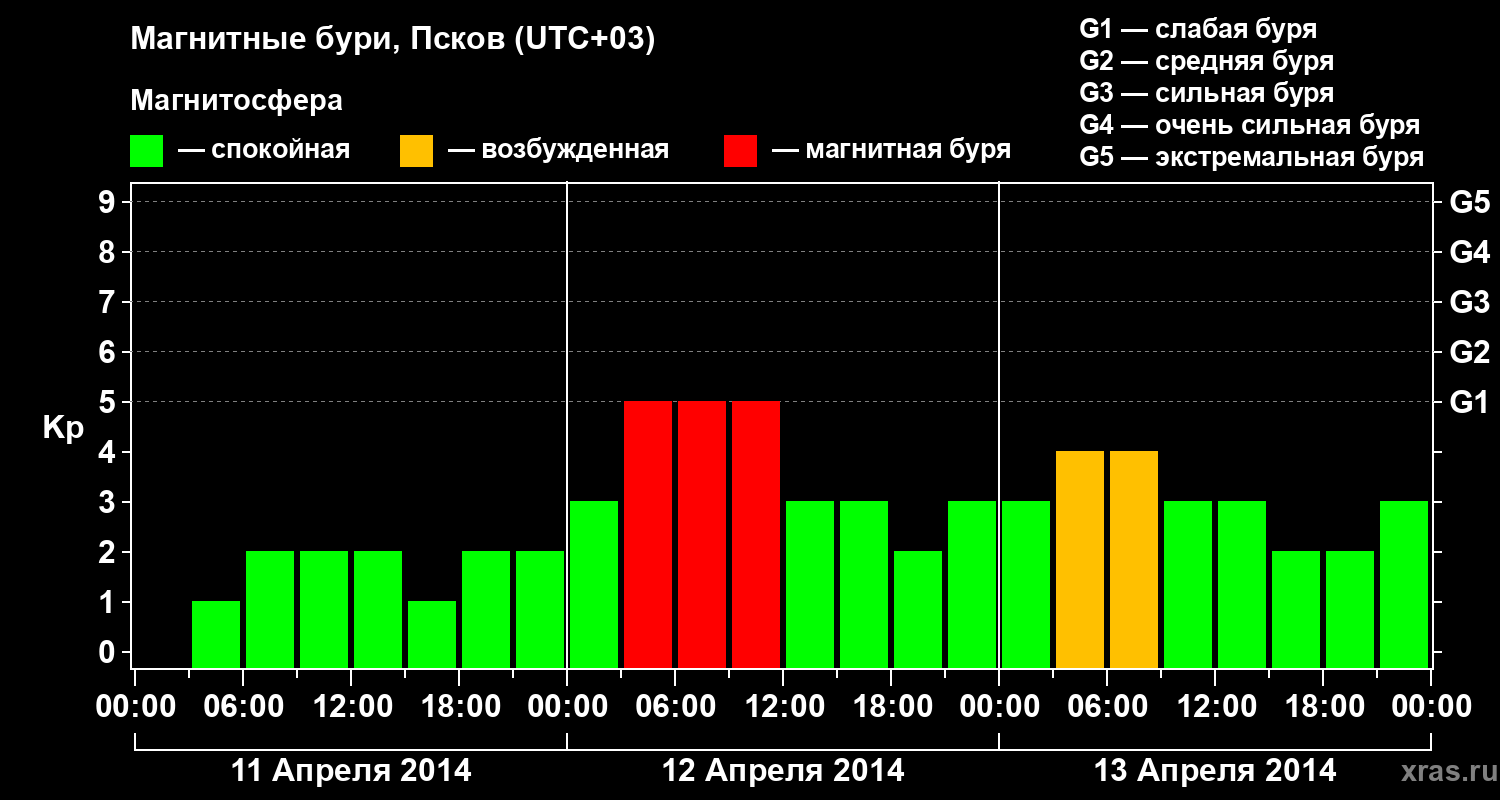Click the G4 label on right axis

pyautogui.click(x=1469, y=253)
